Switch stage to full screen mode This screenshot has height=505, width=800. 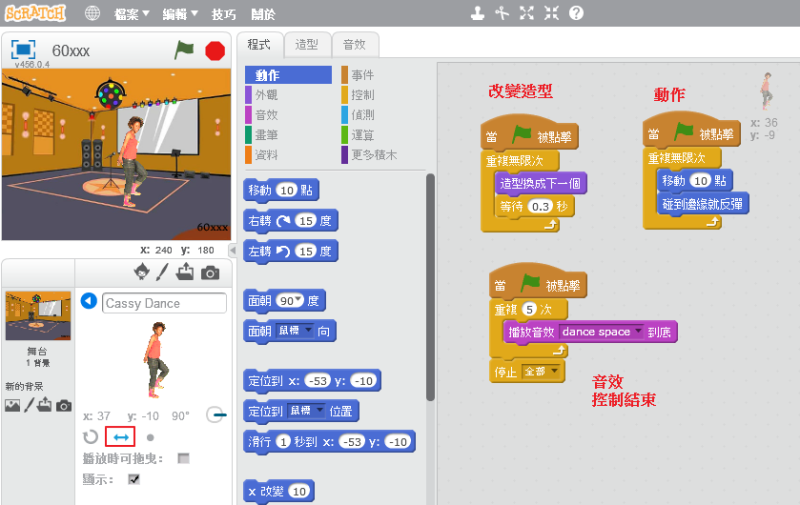click(x=25, y=49)
